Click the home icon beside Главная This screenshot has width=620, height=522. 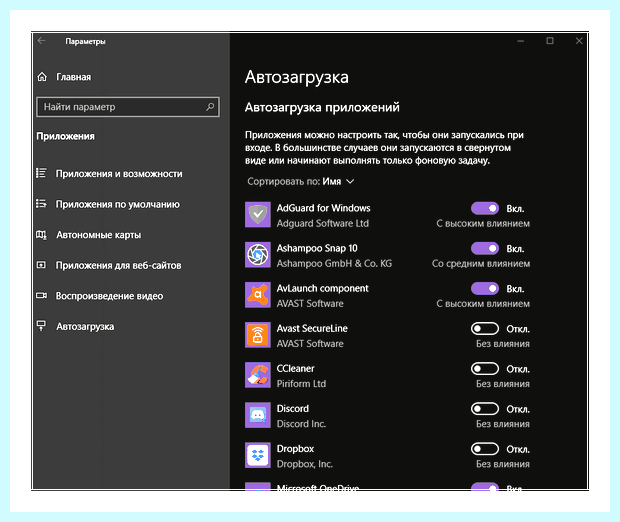coord(42,77)
